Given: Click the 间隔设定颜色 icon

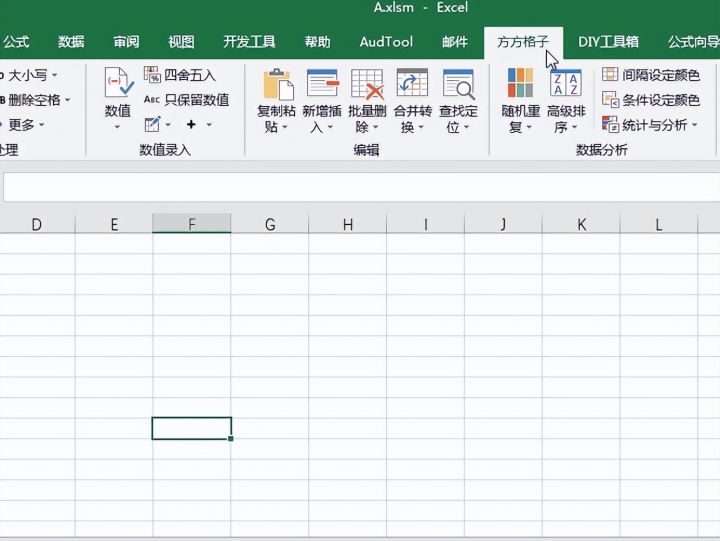Looking at the screenshot, I should pyautogui.click(x=610, y=74).
